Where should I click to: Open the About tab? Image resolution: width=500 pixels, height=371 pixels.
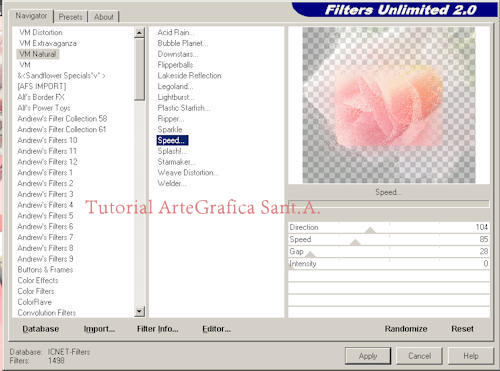pyautogui.click(x=103, y=17)
